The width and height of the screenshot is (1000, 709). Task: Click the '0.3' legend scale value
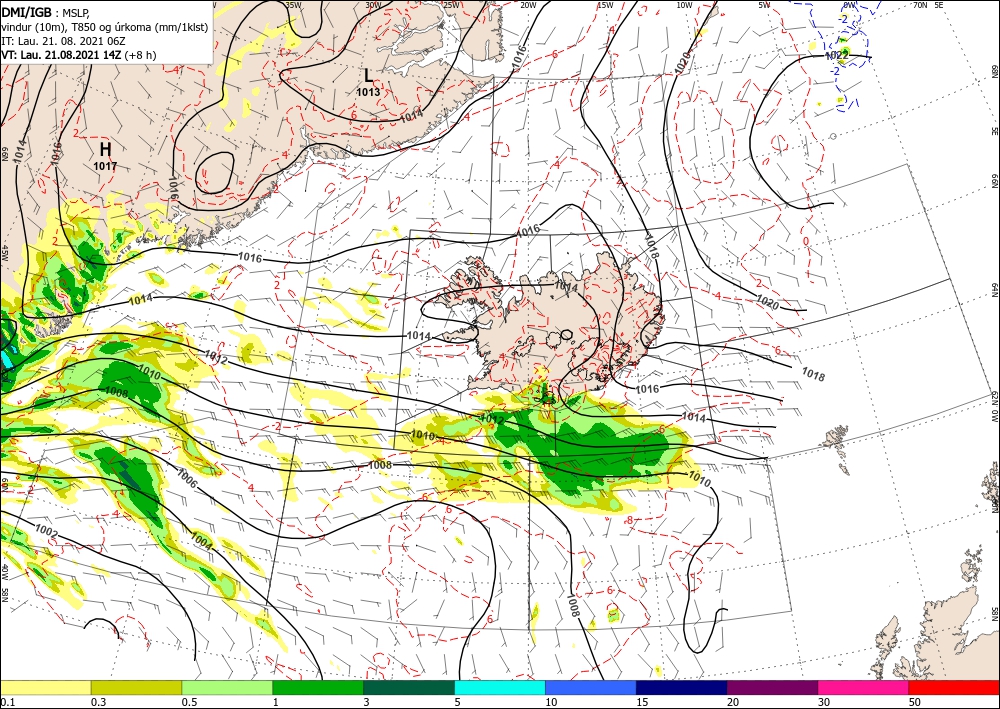click(x=97, y=702)
